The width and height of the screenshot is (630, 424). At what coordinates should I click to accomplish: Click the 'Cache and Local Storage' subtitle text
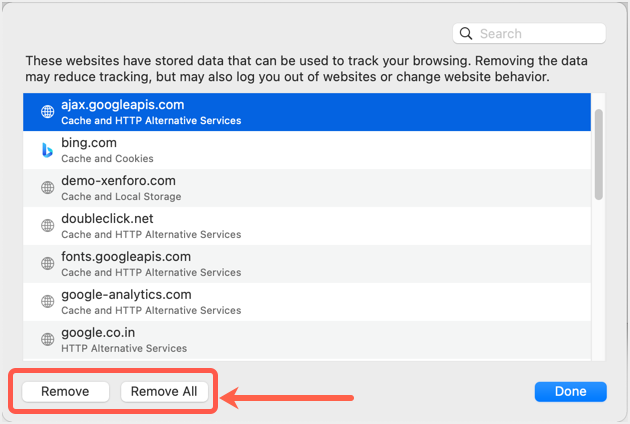121,197
